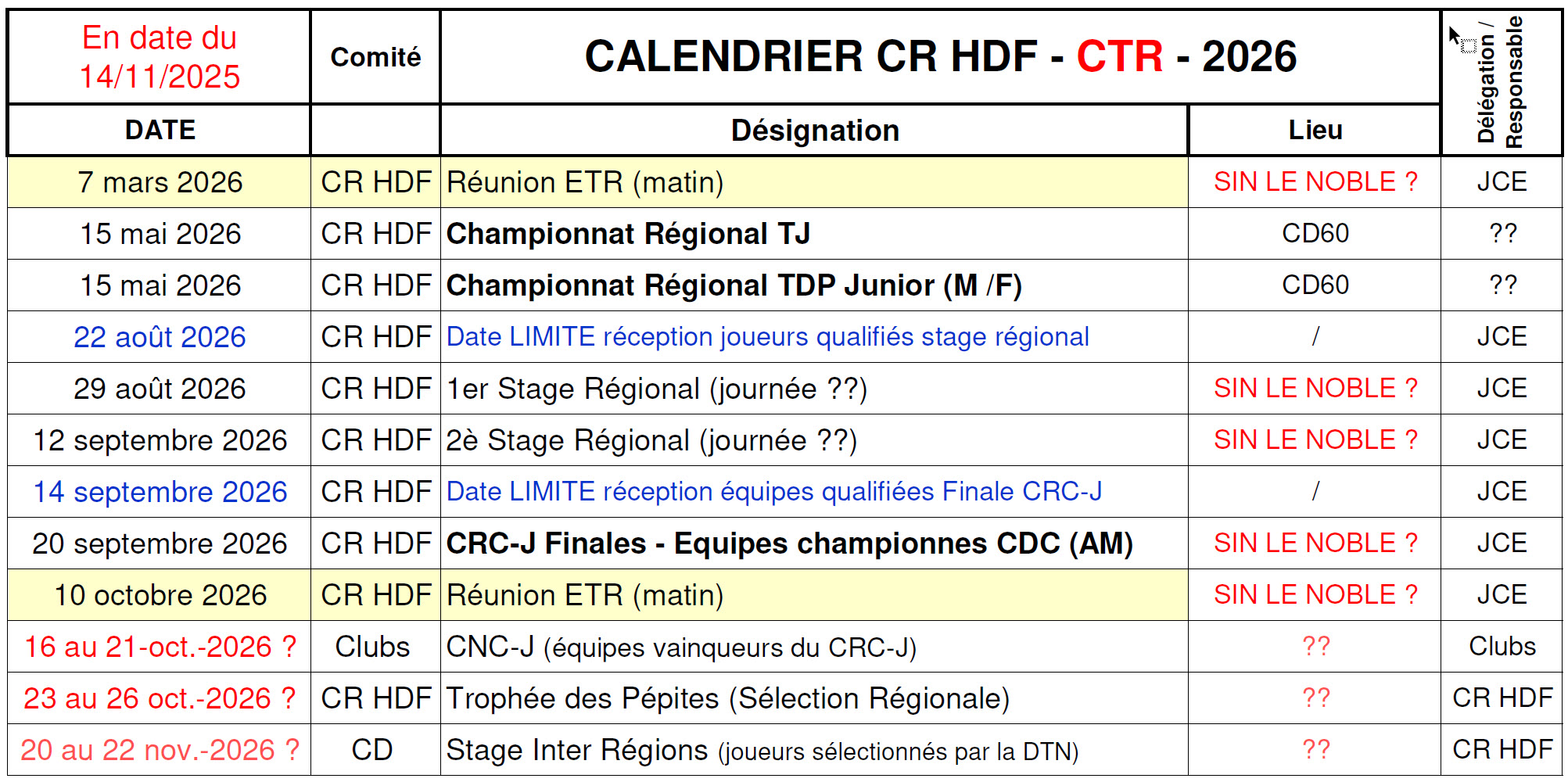Screen dimensions: 1568x782
Task: Select the "DATE" column header
Action: (160, 130)
